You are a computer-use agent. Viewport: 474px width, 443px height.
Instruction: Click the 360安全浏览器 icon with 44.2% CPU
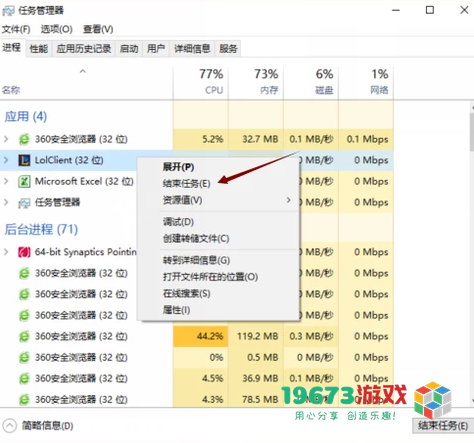[x=24, y=336]
